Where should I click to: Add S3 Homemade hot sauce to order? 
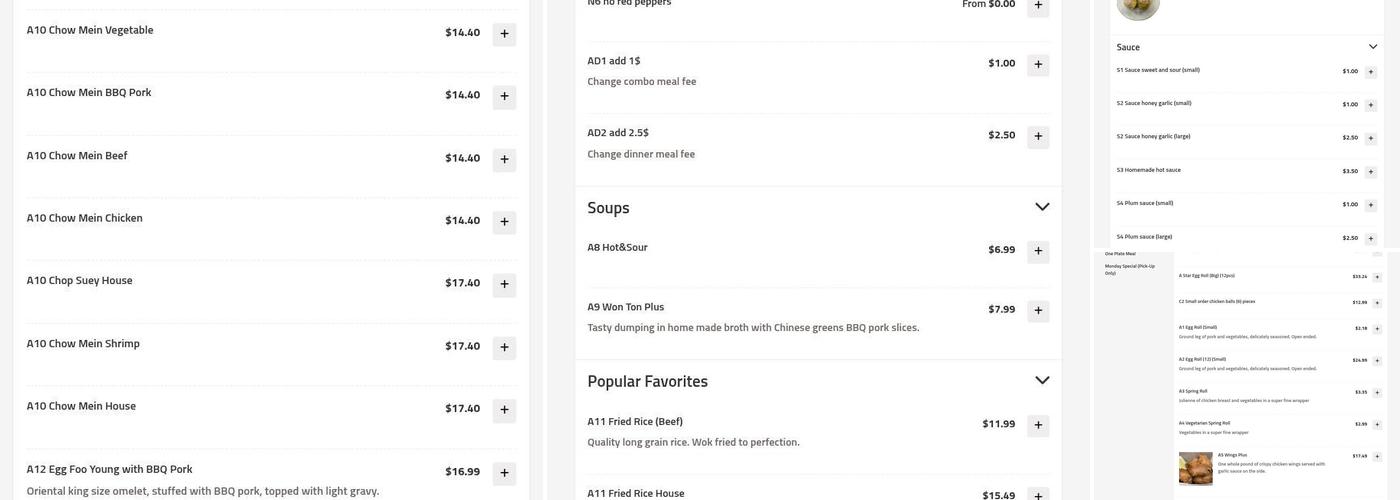click(1371, 171)
